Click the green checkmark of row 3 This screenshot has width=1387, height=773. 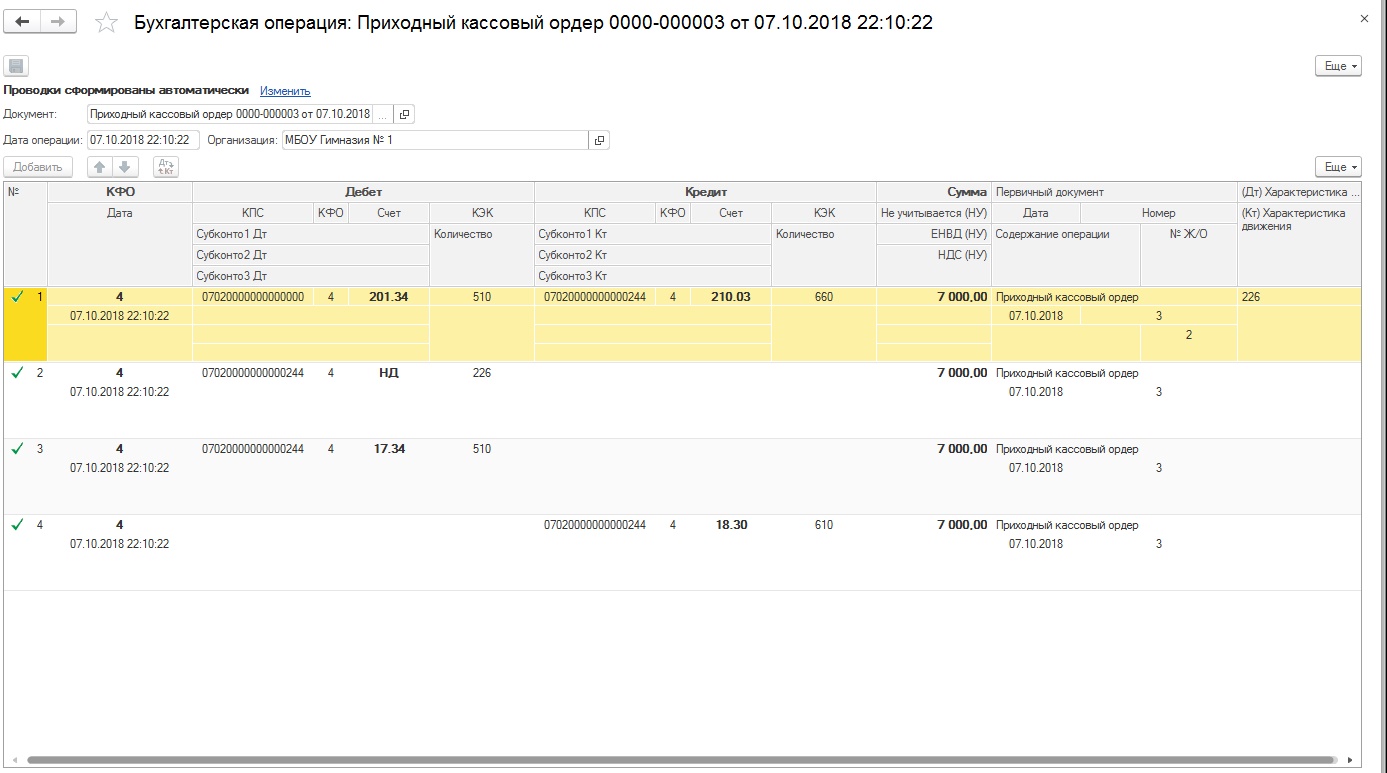[x=17, y=449]
